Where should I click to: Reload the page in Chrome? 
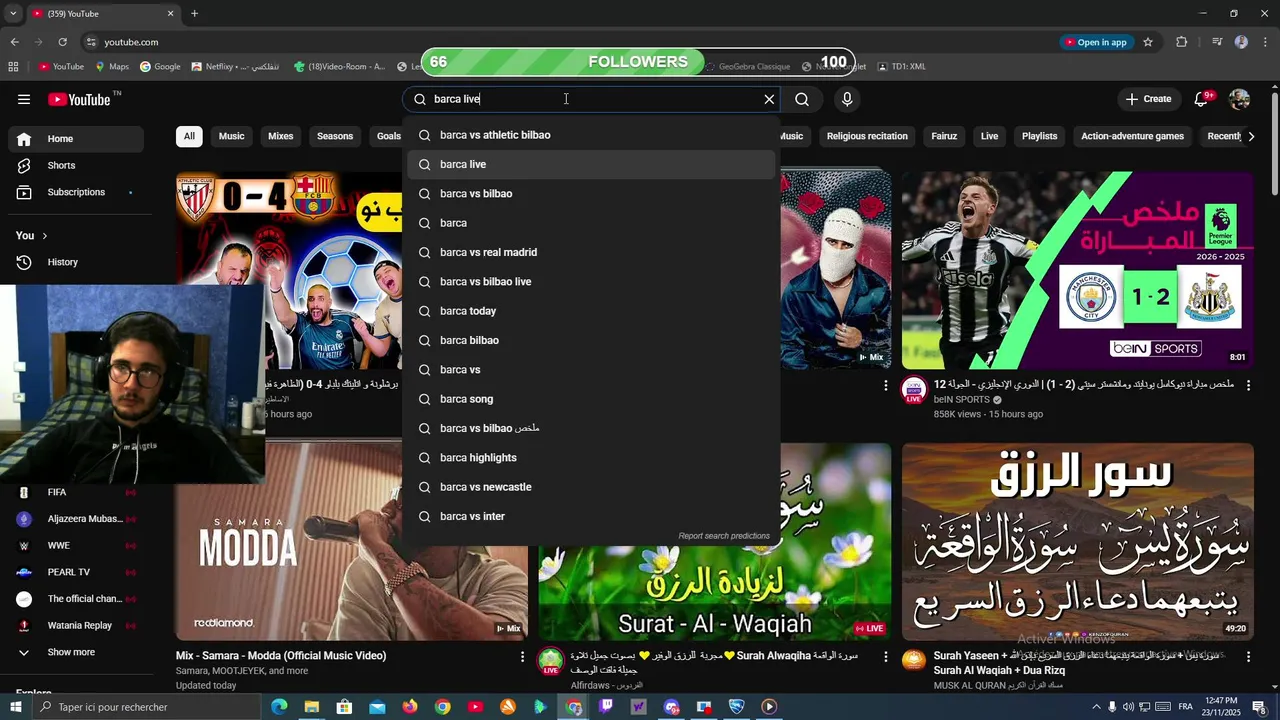pos(62,42)
